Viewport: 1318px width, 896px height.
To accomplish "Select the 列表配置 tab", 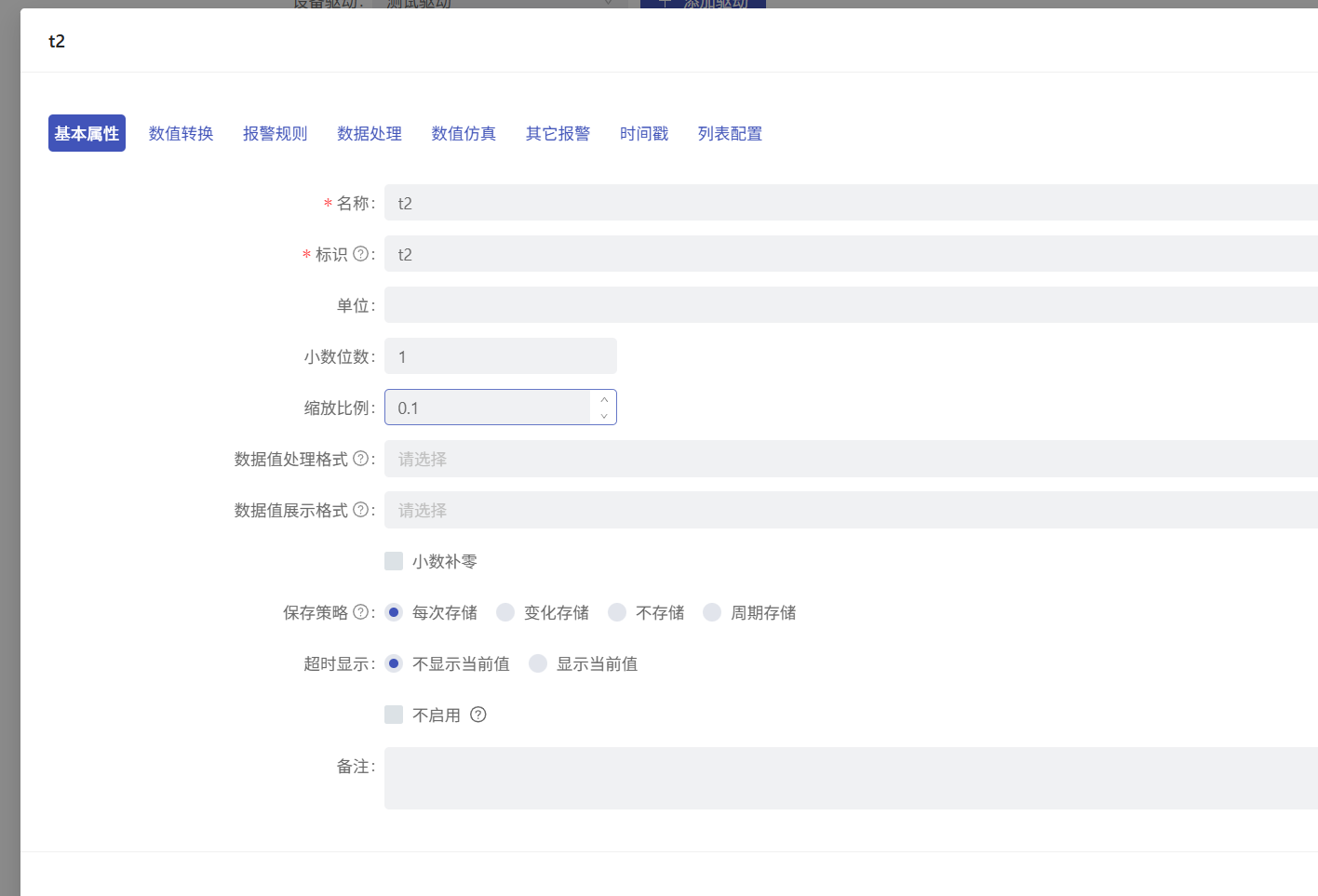I will coord(730,133).
